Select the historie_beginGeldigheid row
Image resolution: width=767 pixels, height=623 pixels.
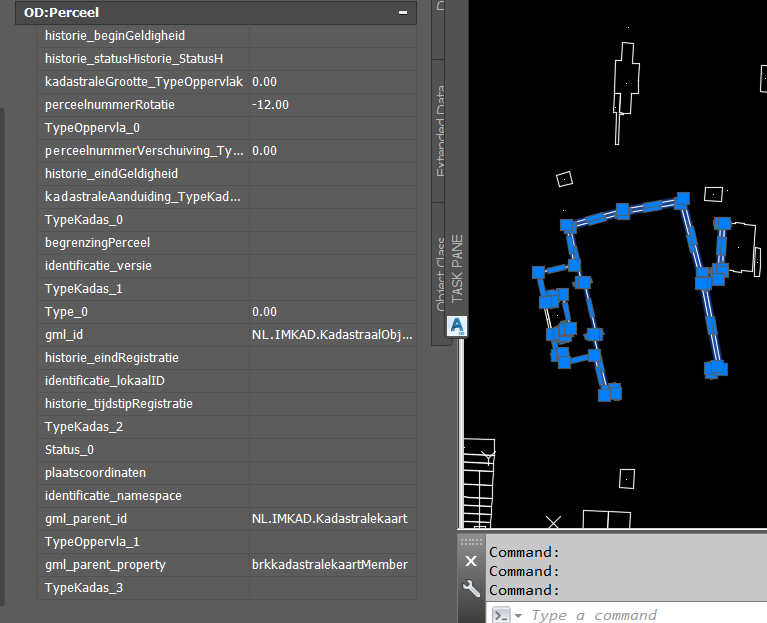click(x=226, y=36)
